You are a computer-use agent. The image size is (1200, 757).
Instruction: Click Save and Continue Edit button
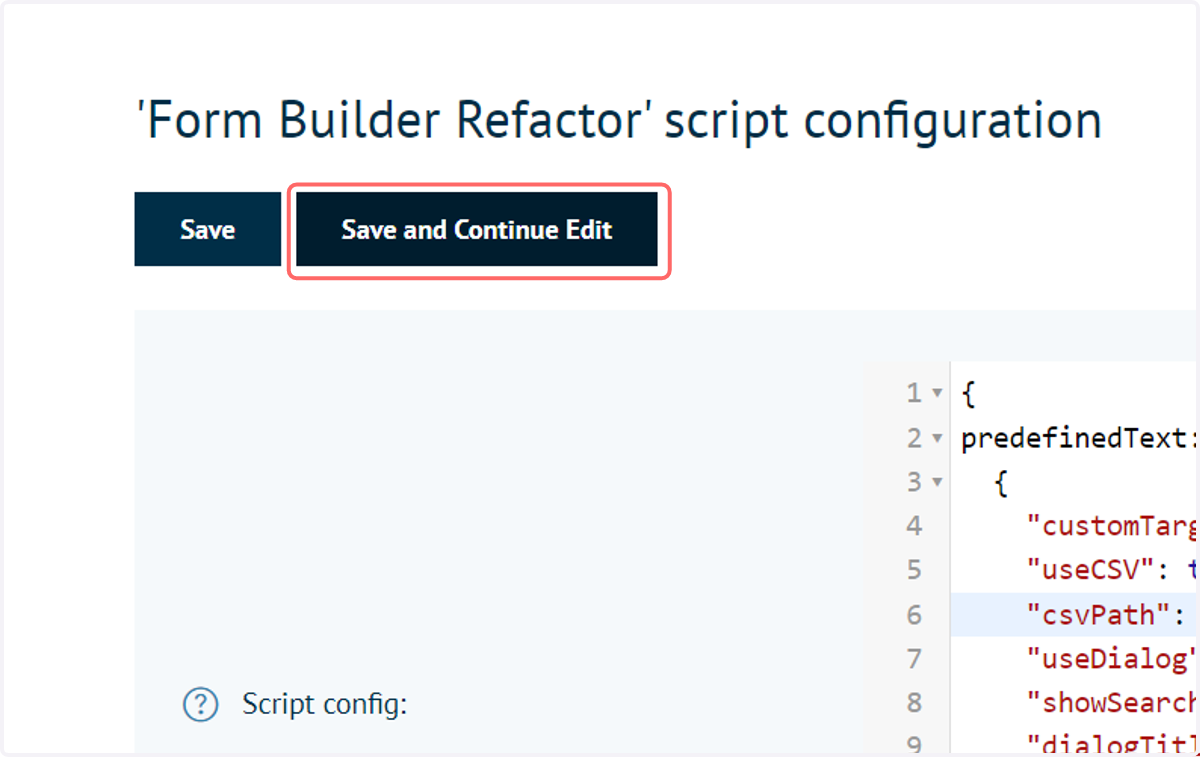477,229
